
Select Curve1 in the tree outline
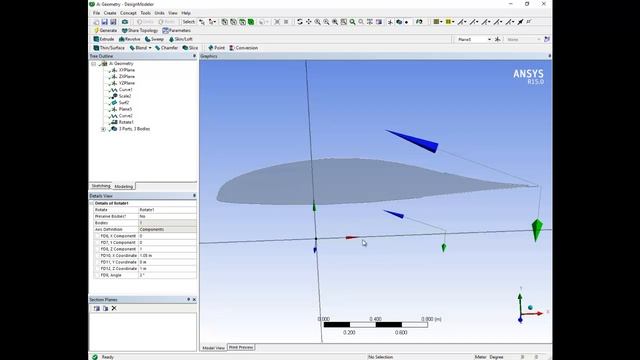pos(125,90)
